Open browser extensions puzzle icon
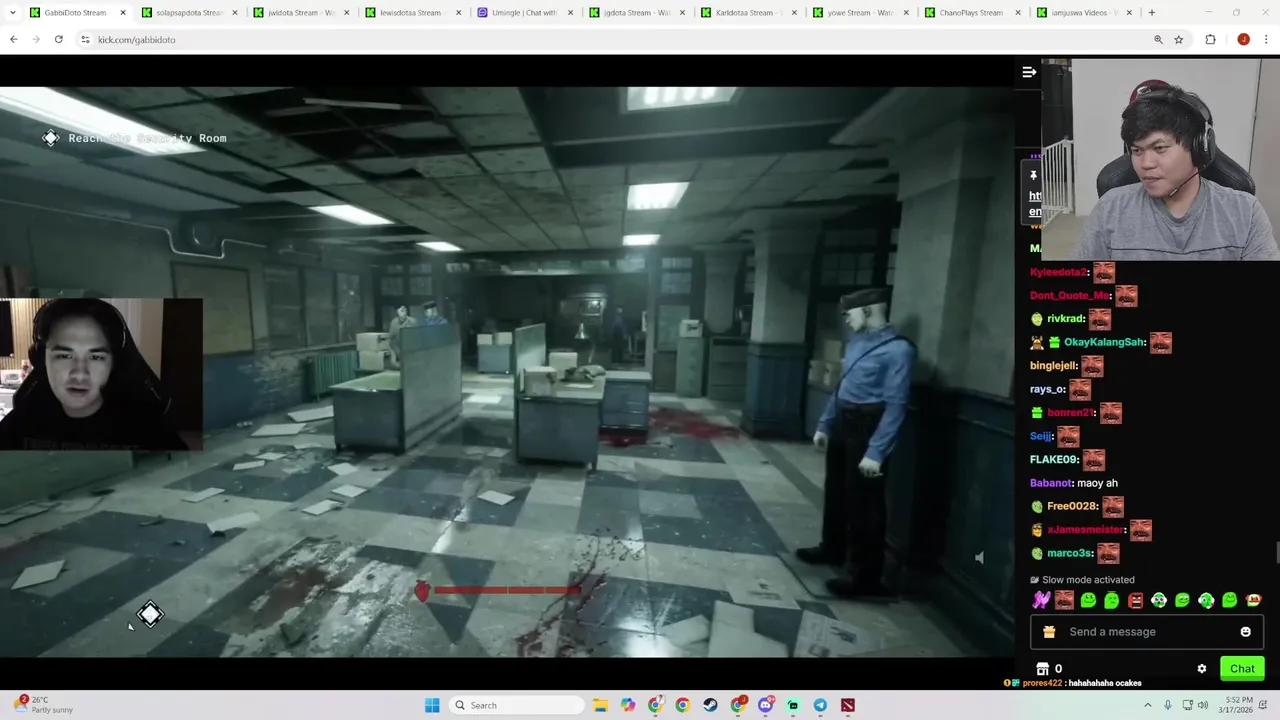Screen dimensions: 1280x720 pos(1210,39)
